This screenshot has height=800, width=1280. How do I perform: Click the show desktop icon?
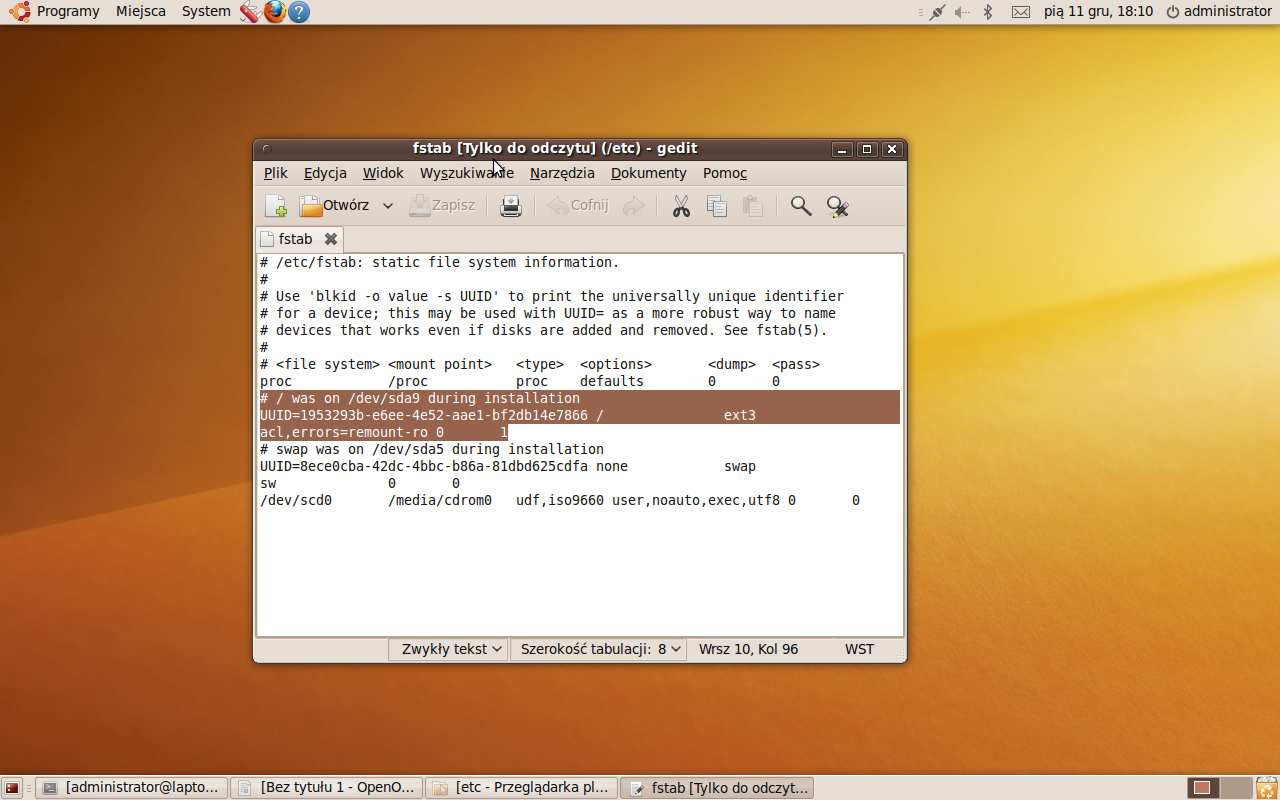12,788
